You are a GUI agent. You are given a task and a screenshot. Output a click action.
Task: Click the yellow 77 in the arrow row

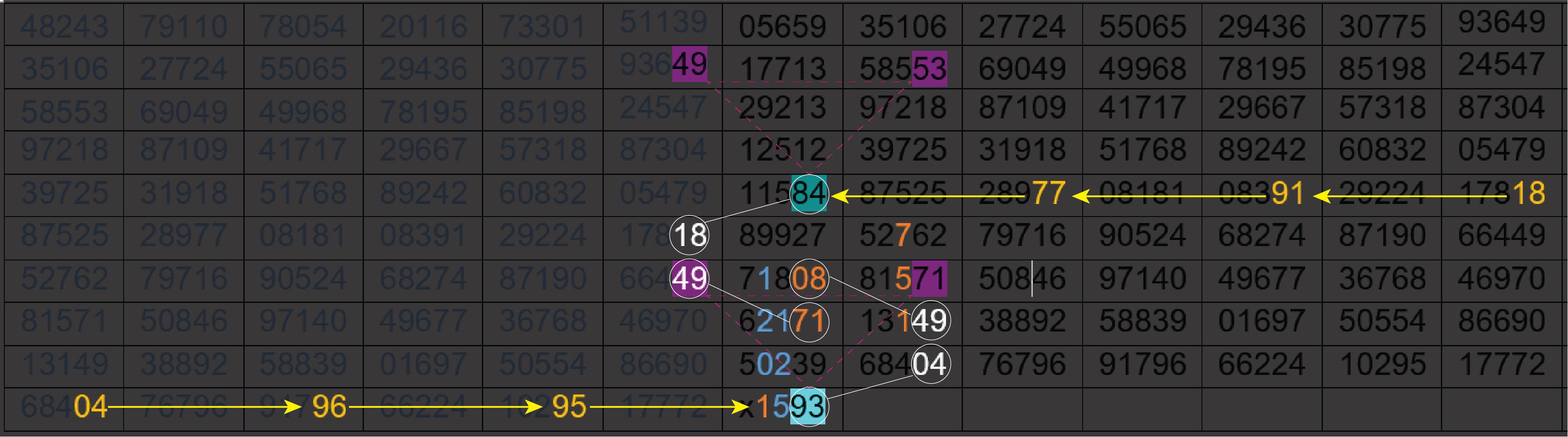tap(1048, 194)
